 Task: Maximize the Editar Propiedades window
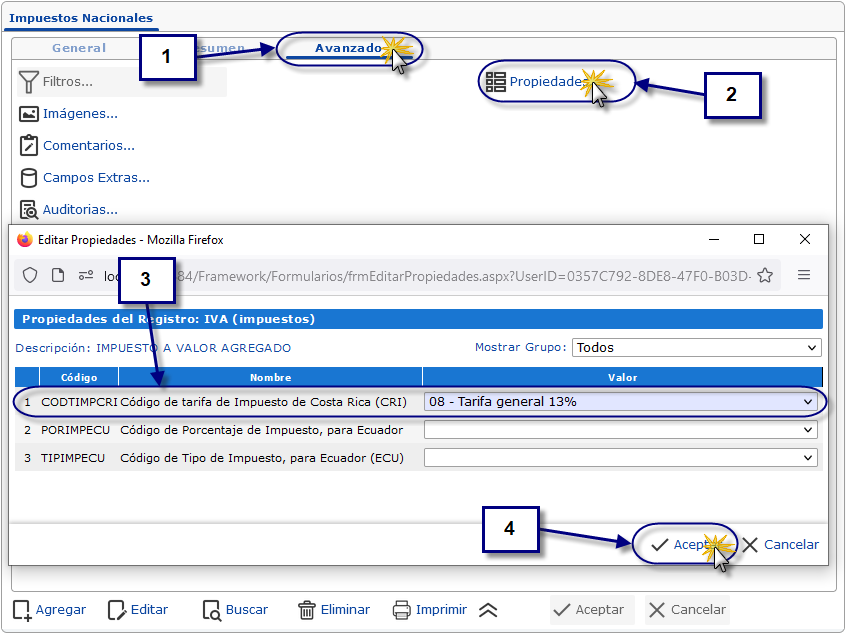759,239
